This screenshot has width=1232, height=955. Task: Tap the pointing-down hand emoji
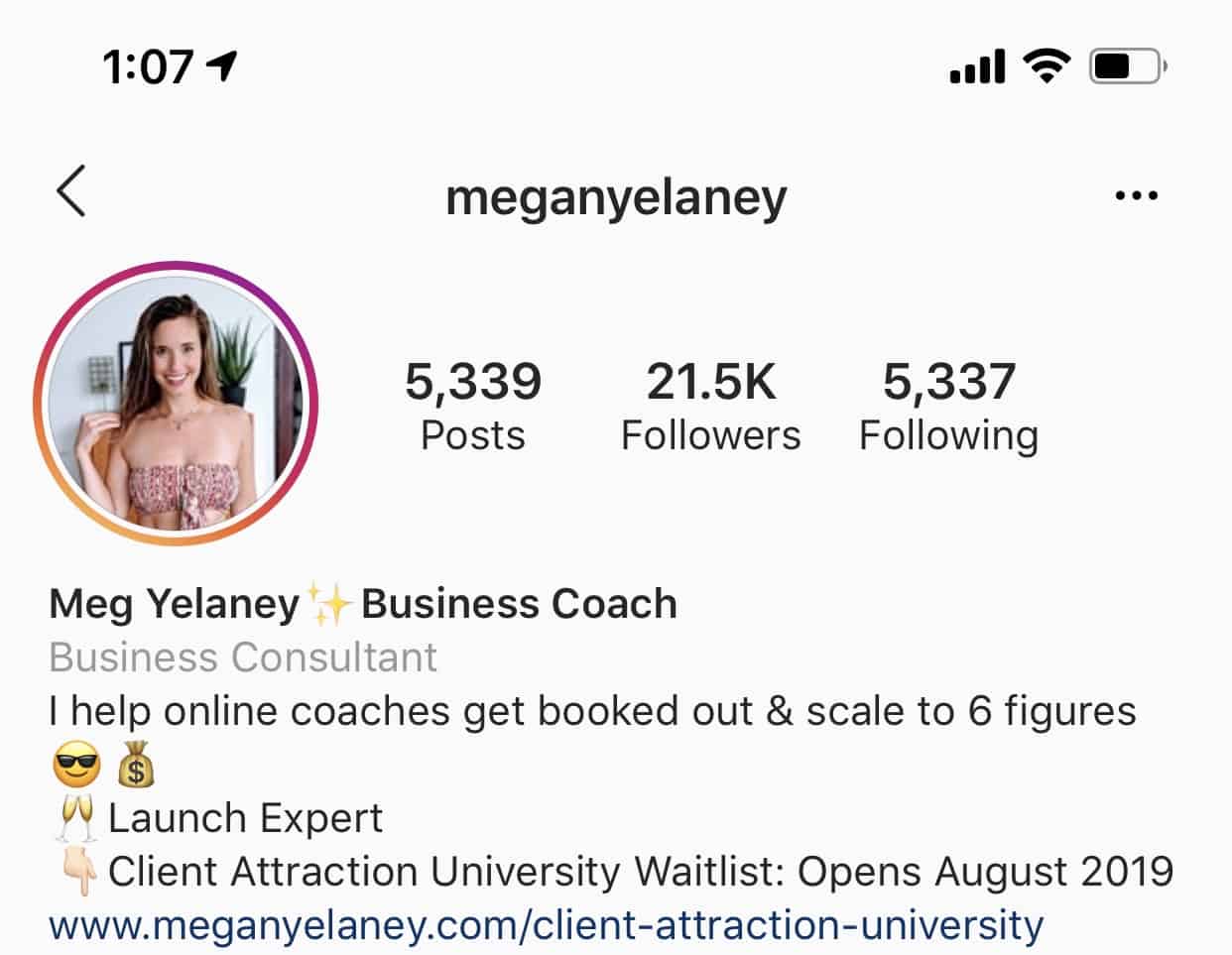click(76, 872)
